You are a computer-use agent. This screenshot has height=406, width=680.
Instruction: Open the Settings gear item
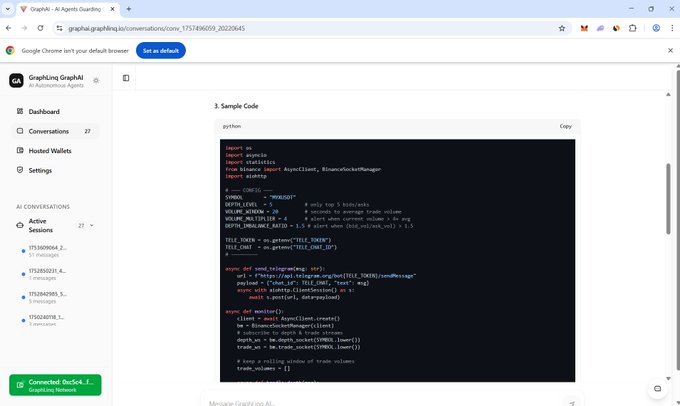click(40, 170)
